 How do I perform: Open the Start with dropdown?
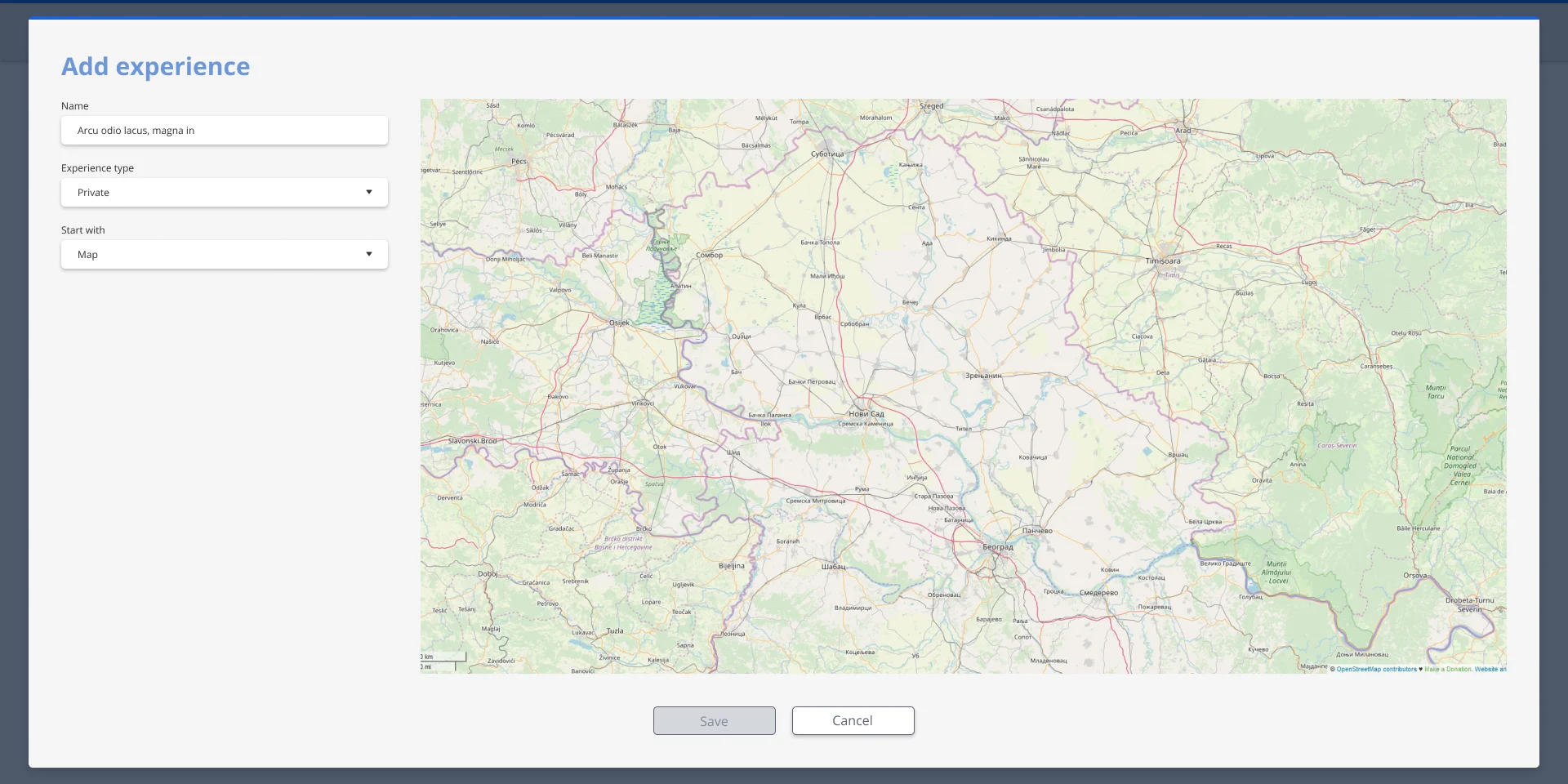224,255
